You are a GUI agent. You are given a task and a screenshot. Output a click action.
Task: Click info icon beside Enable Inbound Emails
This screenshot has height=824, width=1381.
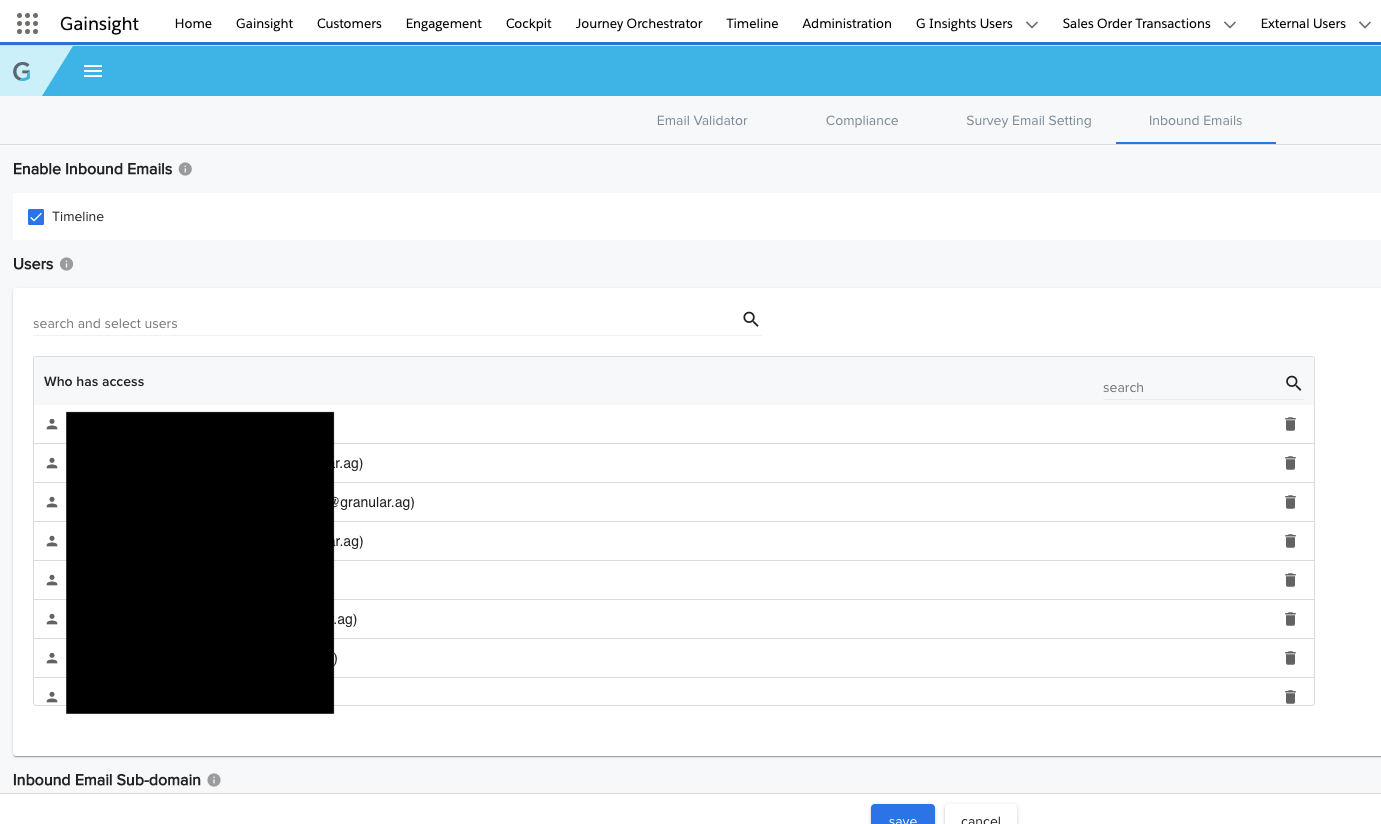click(x=185, y=169)
